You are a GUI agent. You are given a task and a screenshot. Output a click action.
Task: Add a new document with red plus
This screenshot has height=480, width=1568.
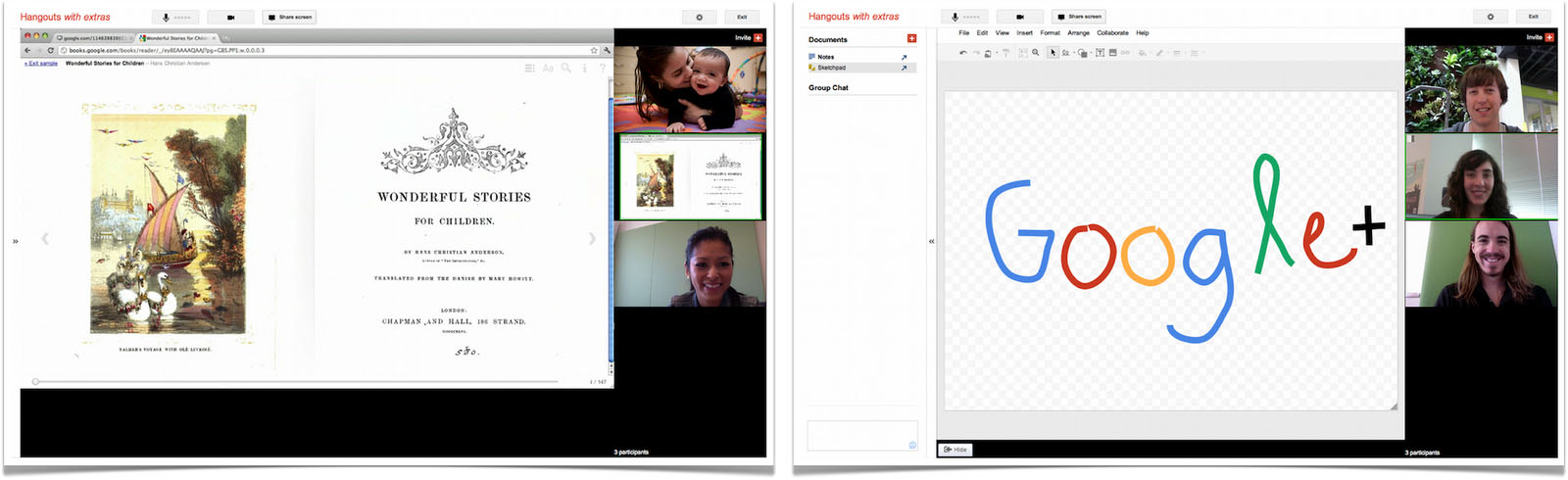coord(911,39)
